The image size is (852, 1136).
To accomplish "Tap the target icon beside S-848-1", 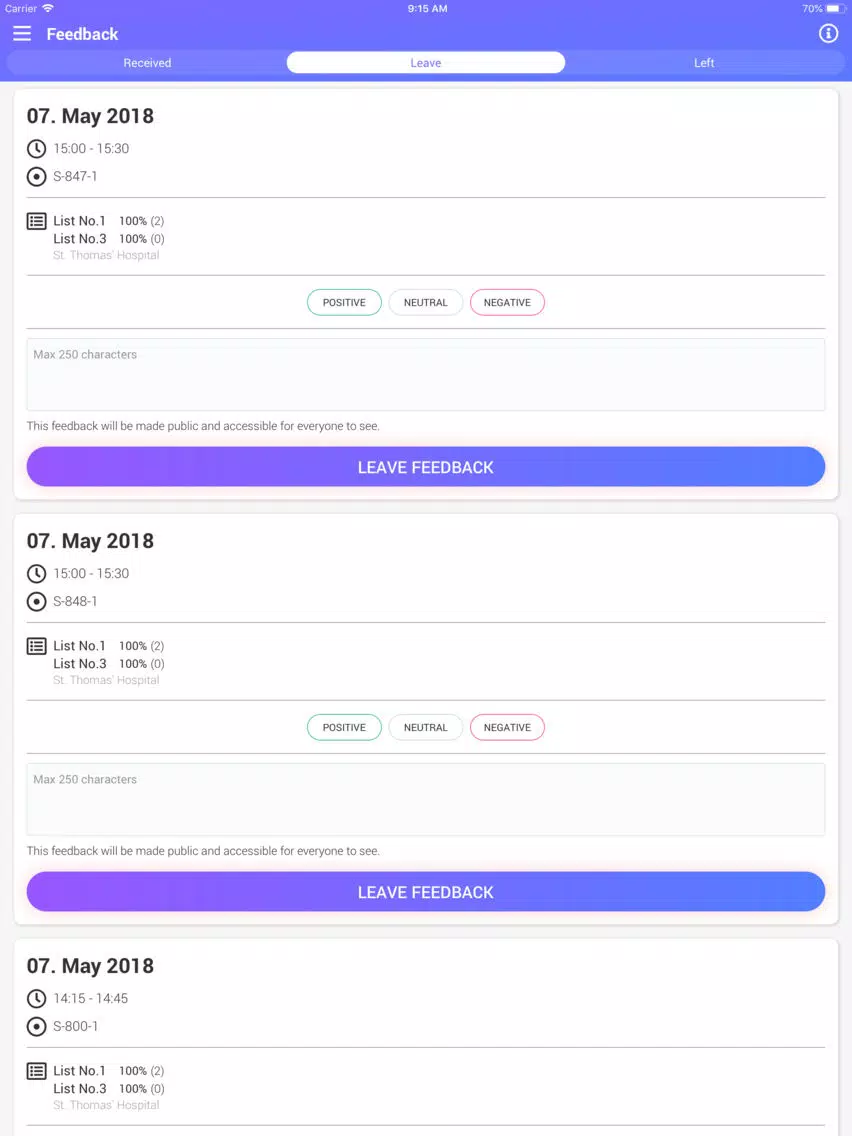I will 36,601.
